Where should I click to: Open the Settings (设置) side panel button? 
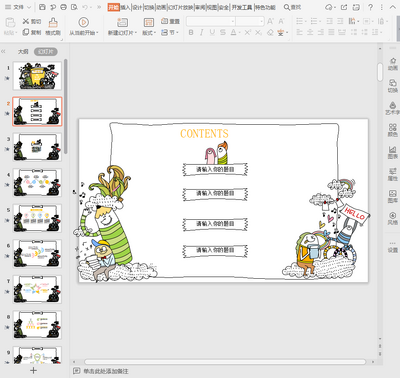coord(393,247)
